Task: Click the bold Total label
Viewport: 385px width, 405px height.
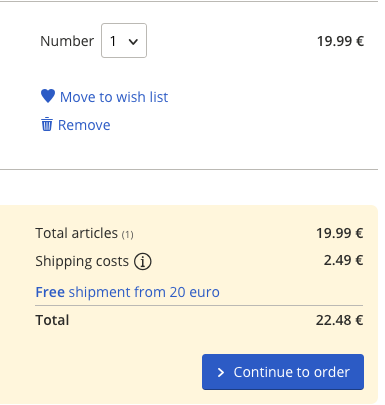Action: pyautogui.click(x=52, y=320)
